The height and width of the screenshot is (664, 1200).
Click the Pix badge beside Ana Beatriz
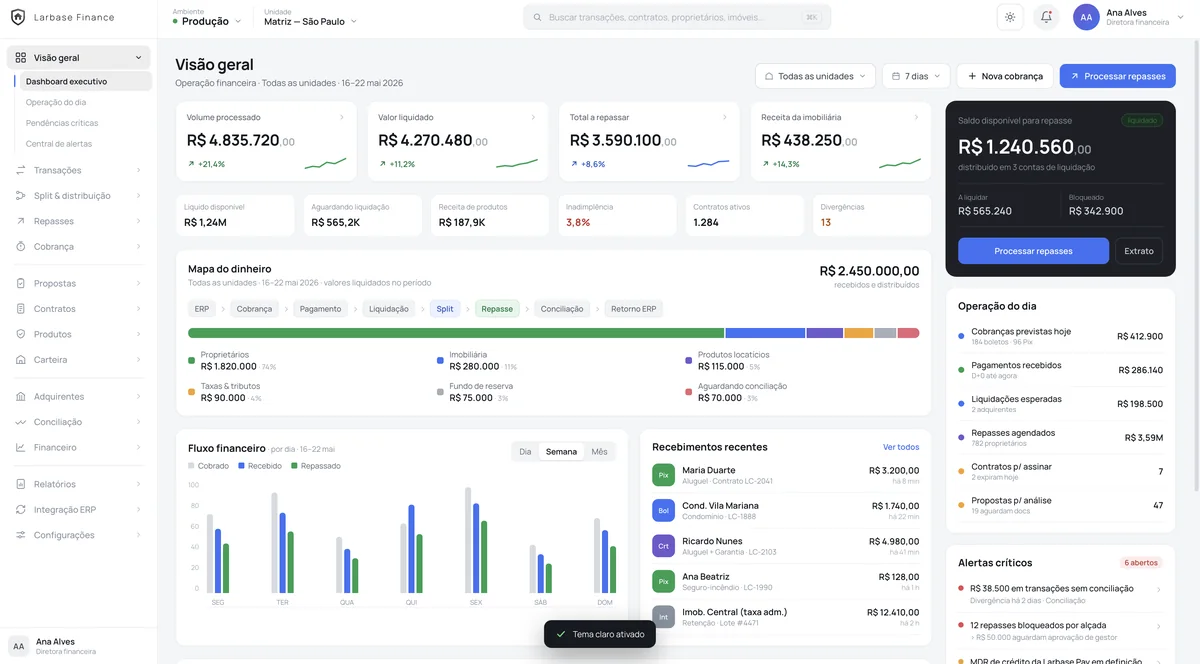pyautogui.click(x=663, y=582)
